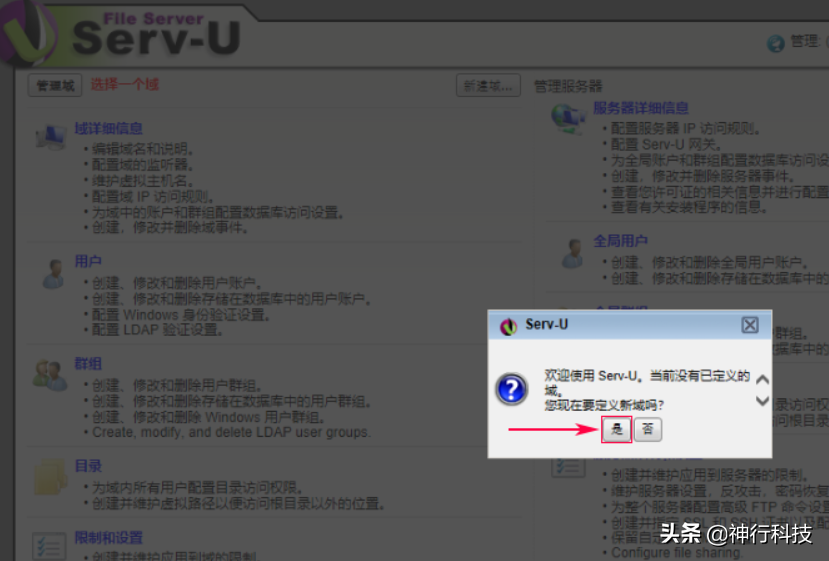Click the 新建域... button
This screenshot has height=561, width=829.
coord(488,86)
